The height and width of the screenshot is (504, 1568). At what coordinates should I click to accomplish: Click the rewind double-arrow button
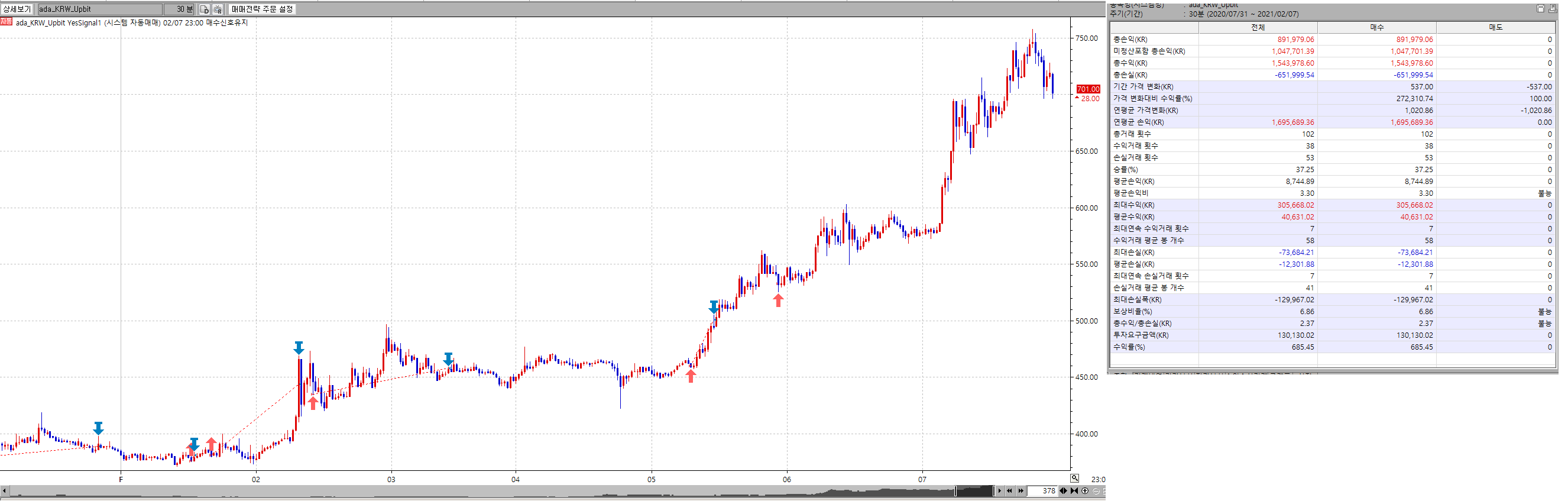1010,491
